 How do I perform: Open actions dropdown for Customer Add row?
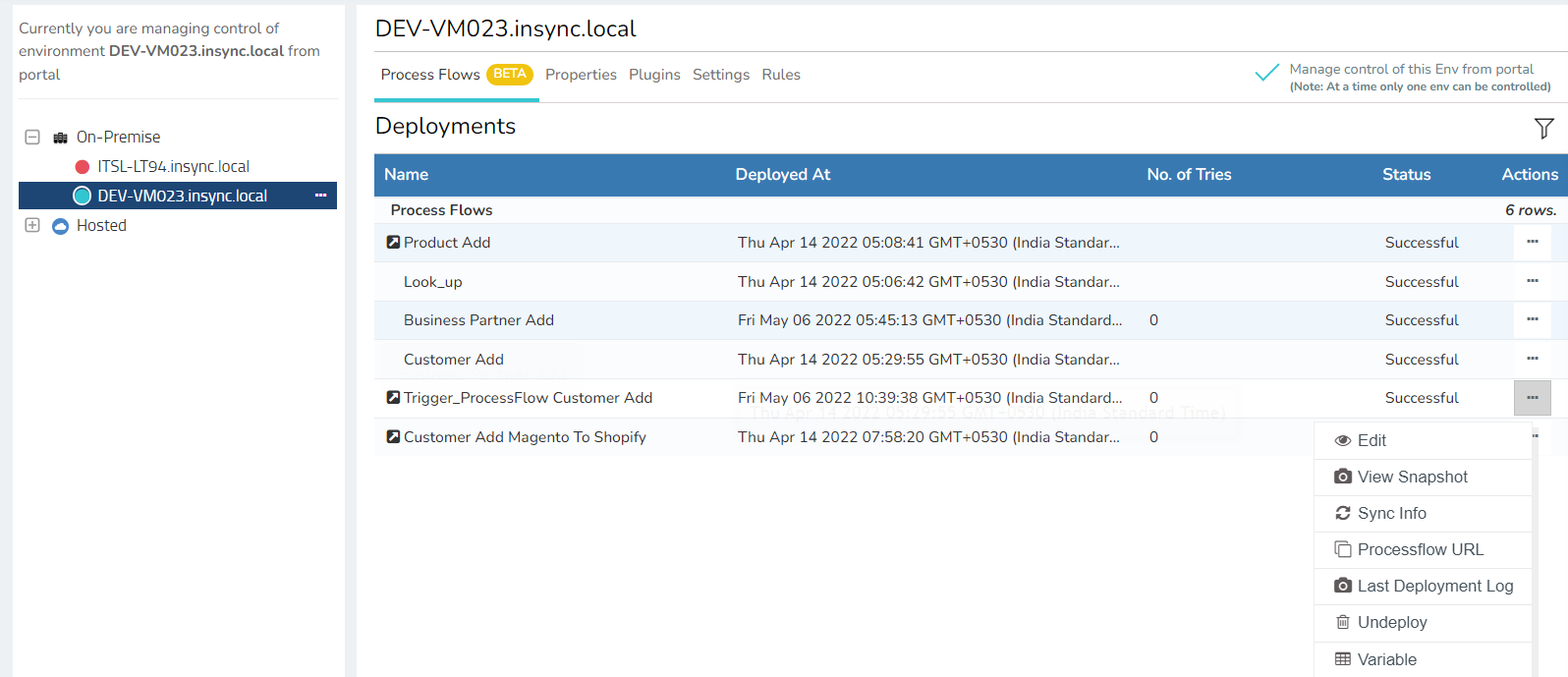[1532, 360]
